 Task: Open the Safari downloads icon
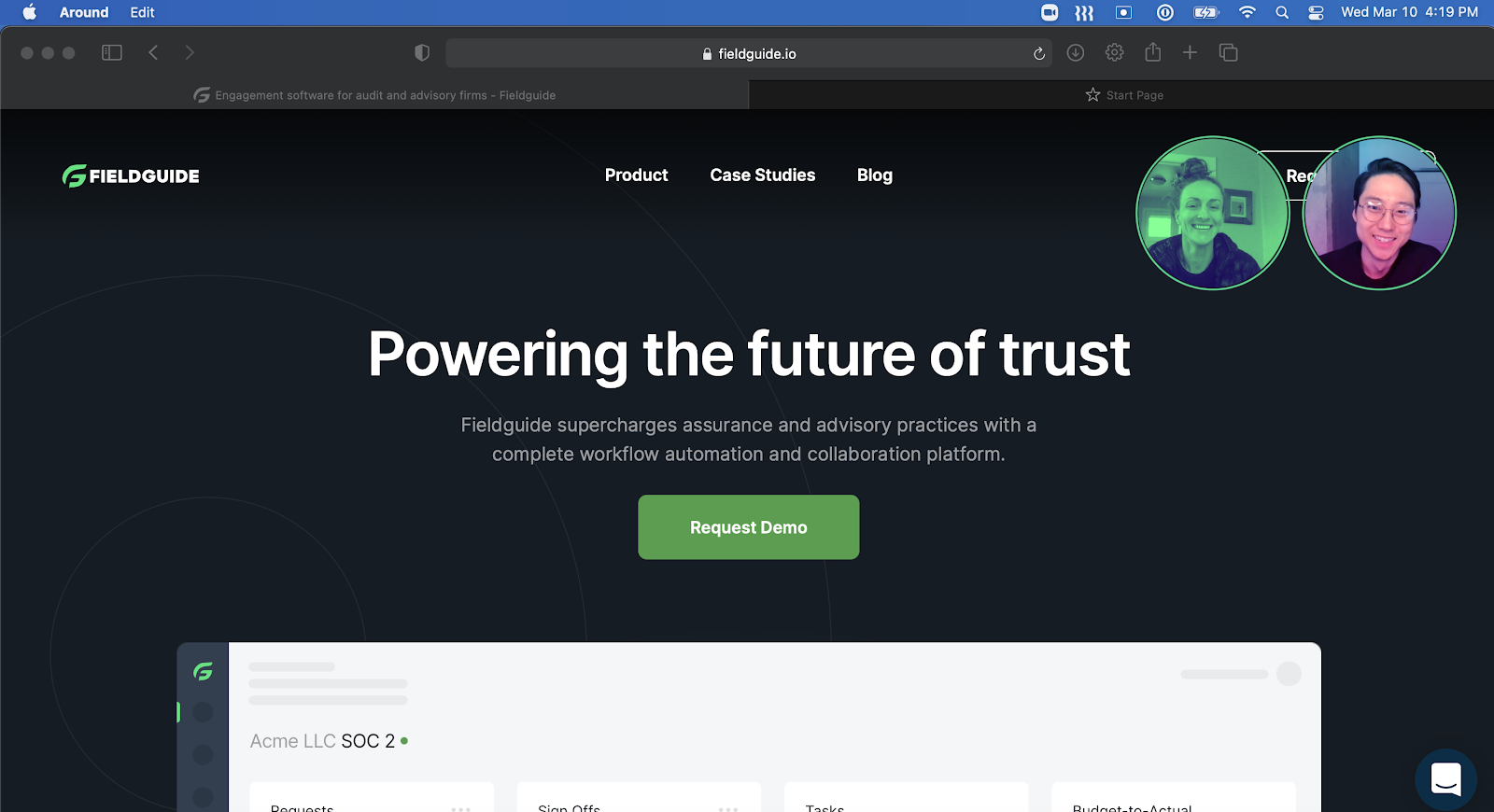pos(1076,53)
